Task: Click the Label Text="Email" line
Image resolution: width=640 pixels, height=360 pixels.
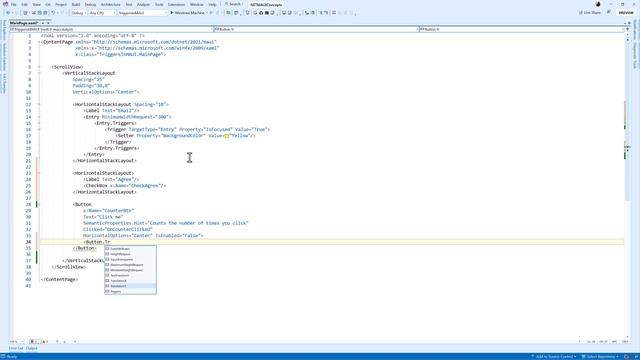Action: pos(111,111)
